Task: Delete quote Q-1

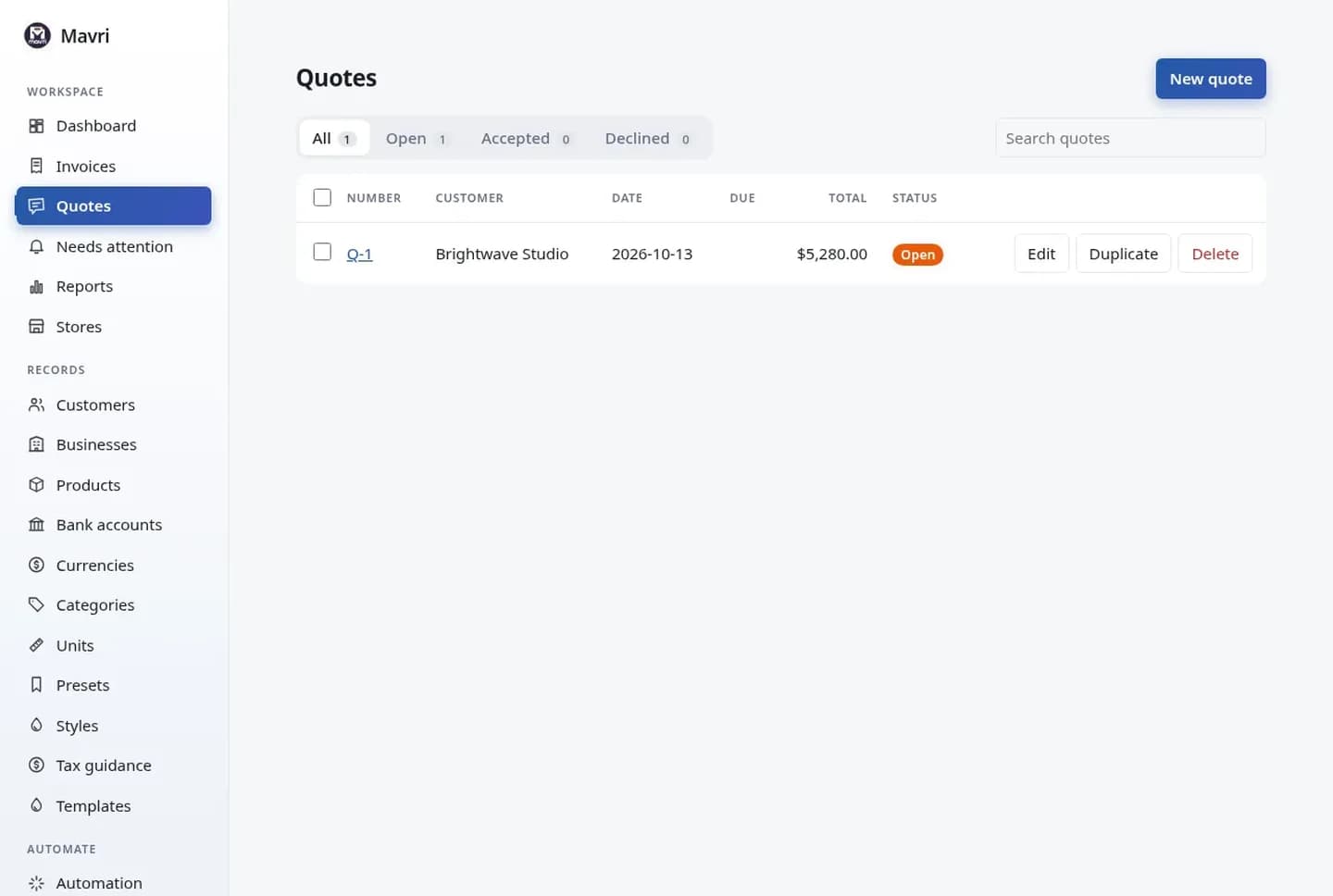Action: (1215, 254)
